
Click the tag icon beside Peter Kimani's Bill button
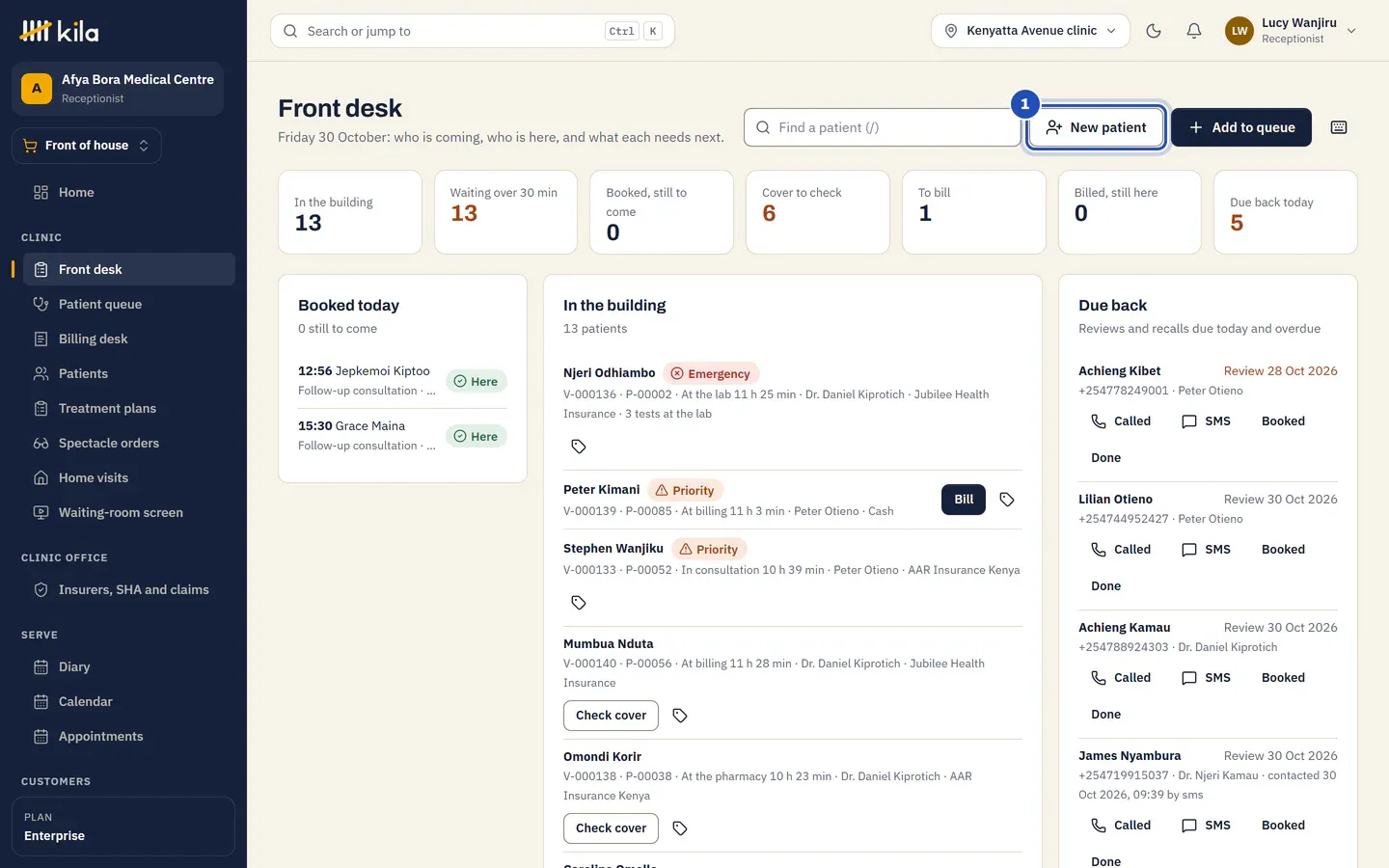coord(1007,500)
